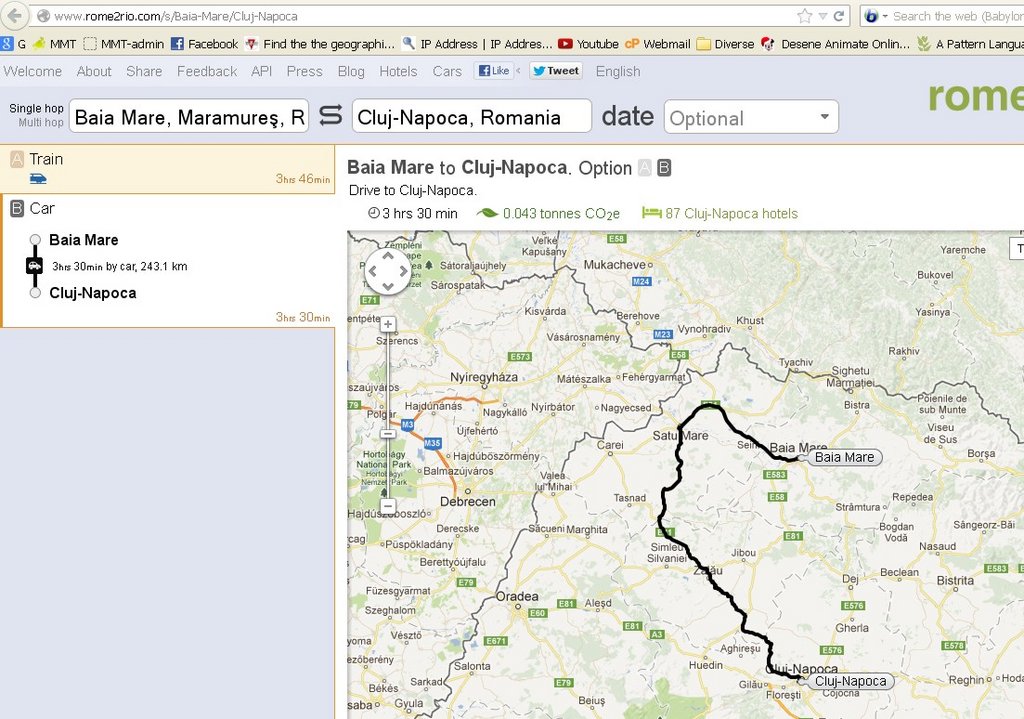Click the browser back arrow button
1024x719 pixels.
click(x=16, y=16)
